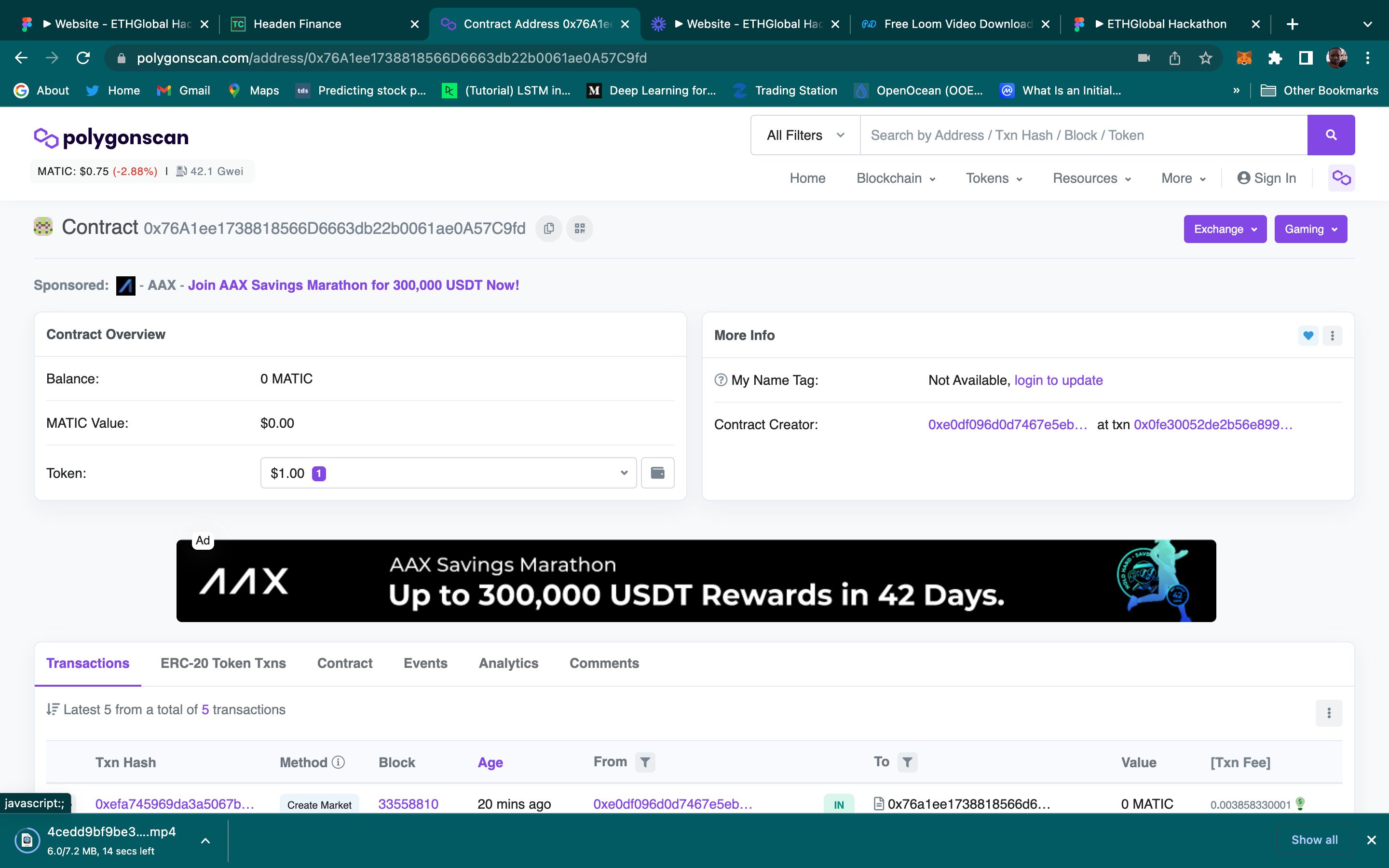Click Show all downloads
The height and width of the screenshot is (868, 1389).
coord(1314,840)
